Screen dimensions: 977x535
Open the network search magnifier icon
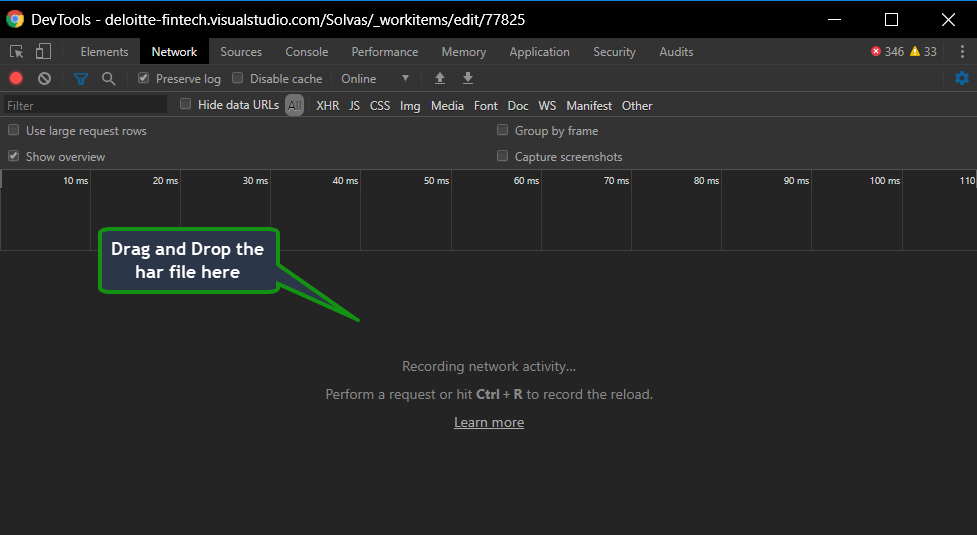tap(108, 78)
